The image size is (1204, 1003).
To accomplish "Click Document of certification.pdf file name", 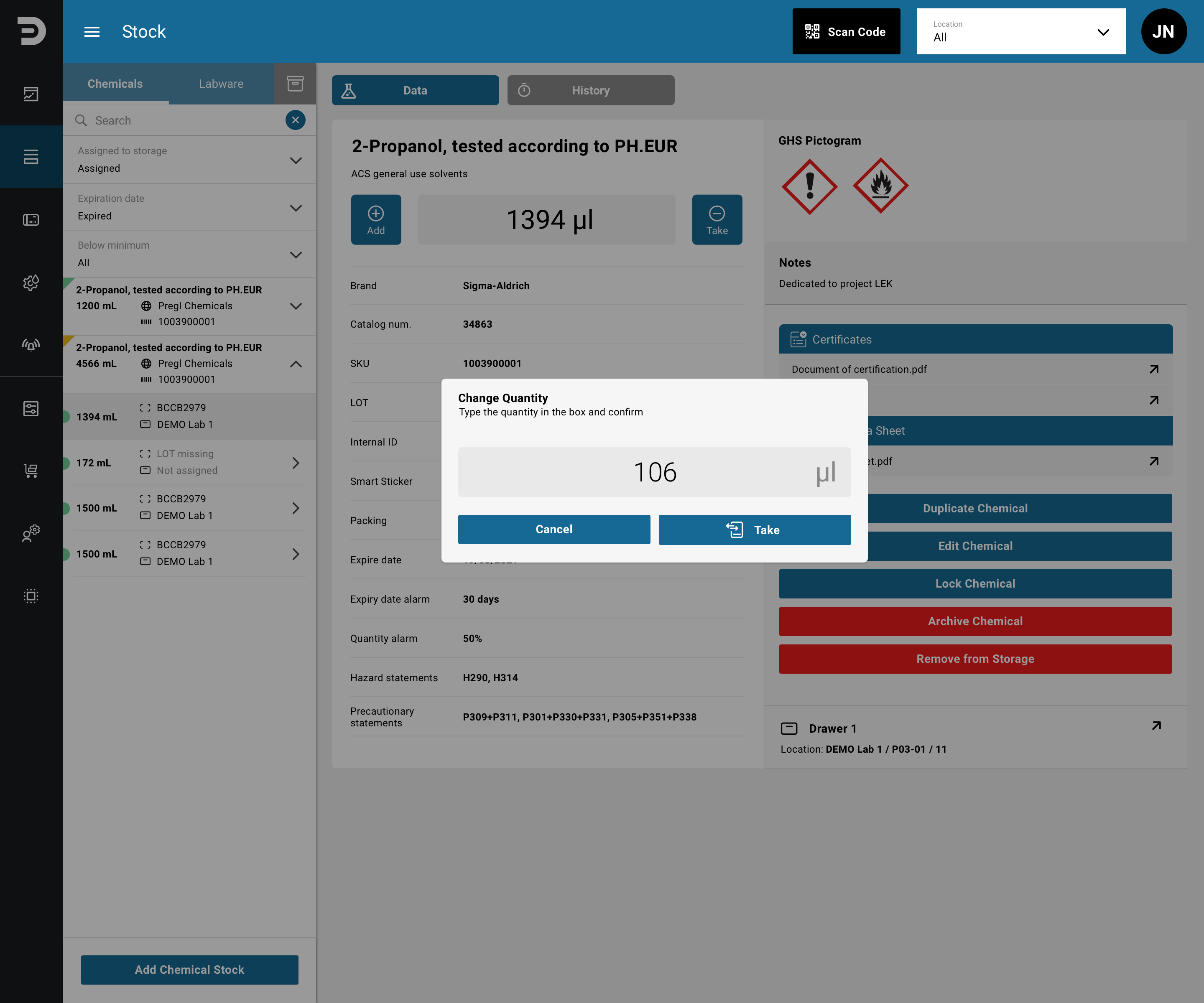I will click(x=859, y=369).
